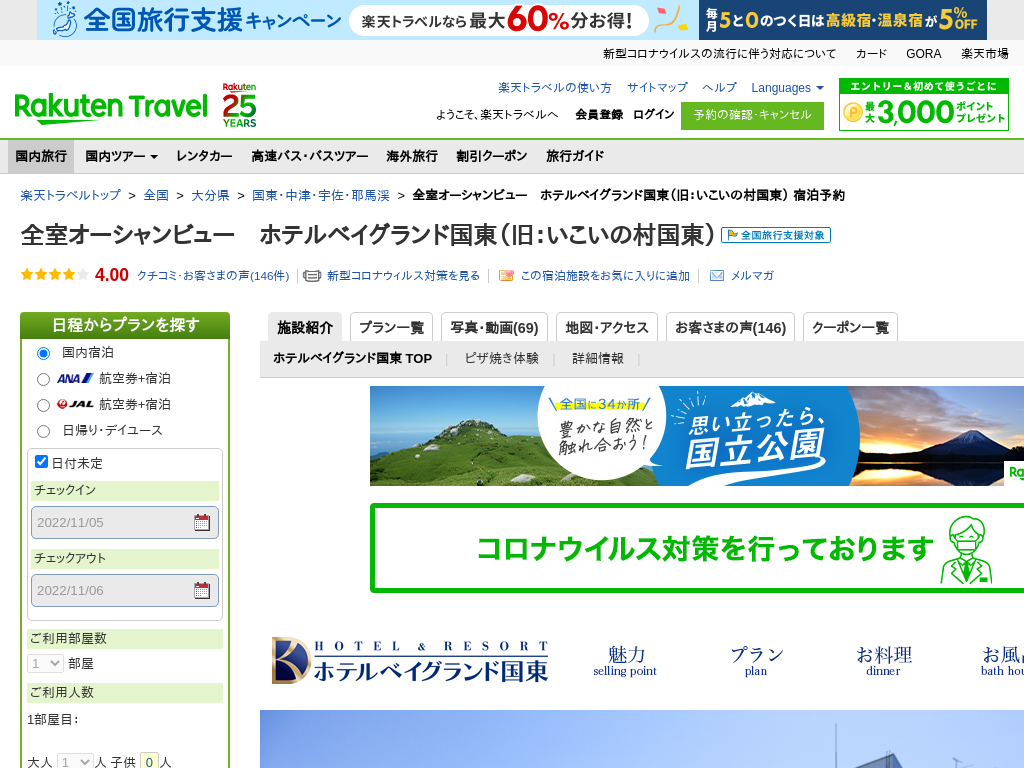Click the 全国旅行支援対象 flag badge
Screen dimensions: 1024x768
coord(776,235)
